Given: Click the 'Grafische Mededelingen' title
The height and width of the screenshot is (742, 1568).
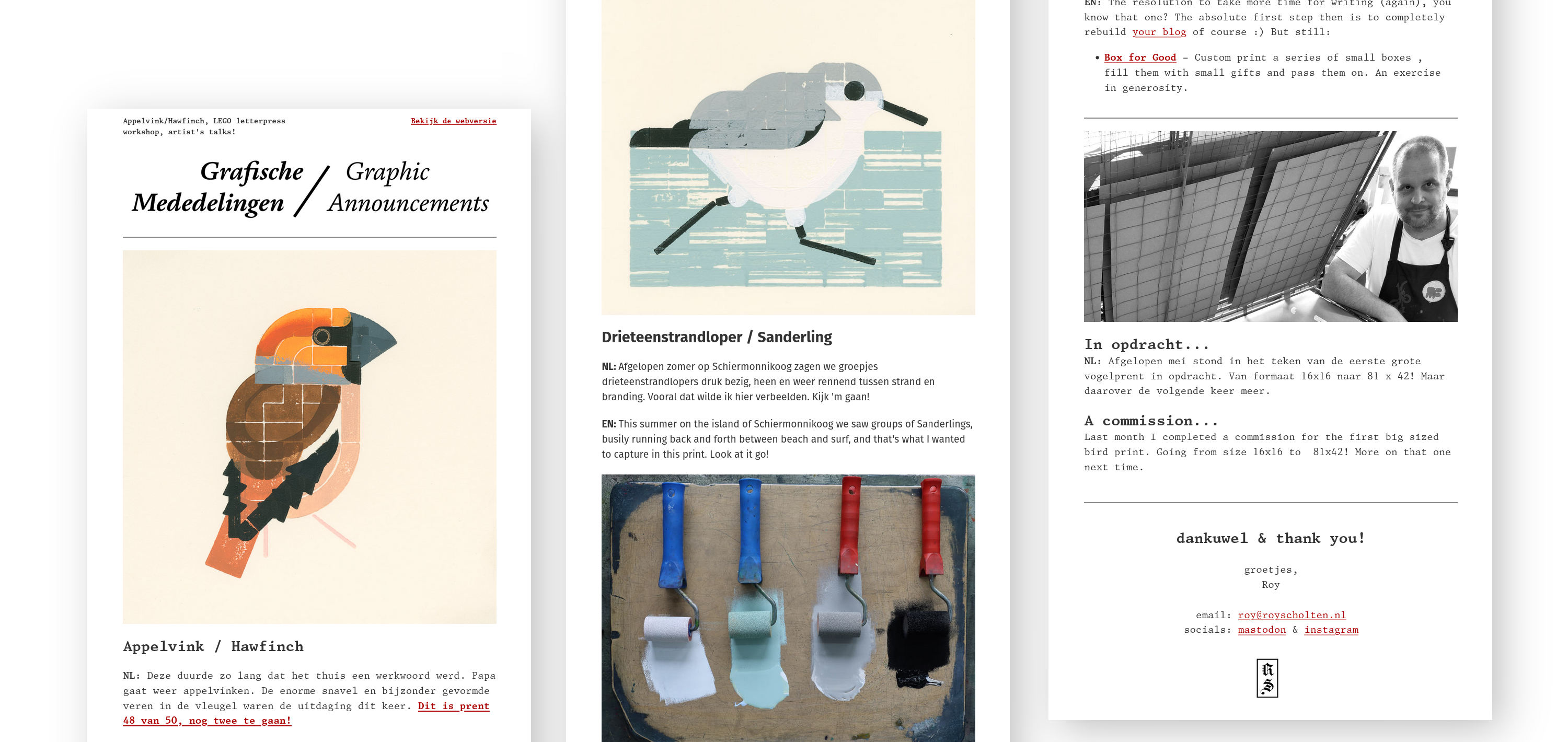Looking at the screenshot, I should click(217, 188).
